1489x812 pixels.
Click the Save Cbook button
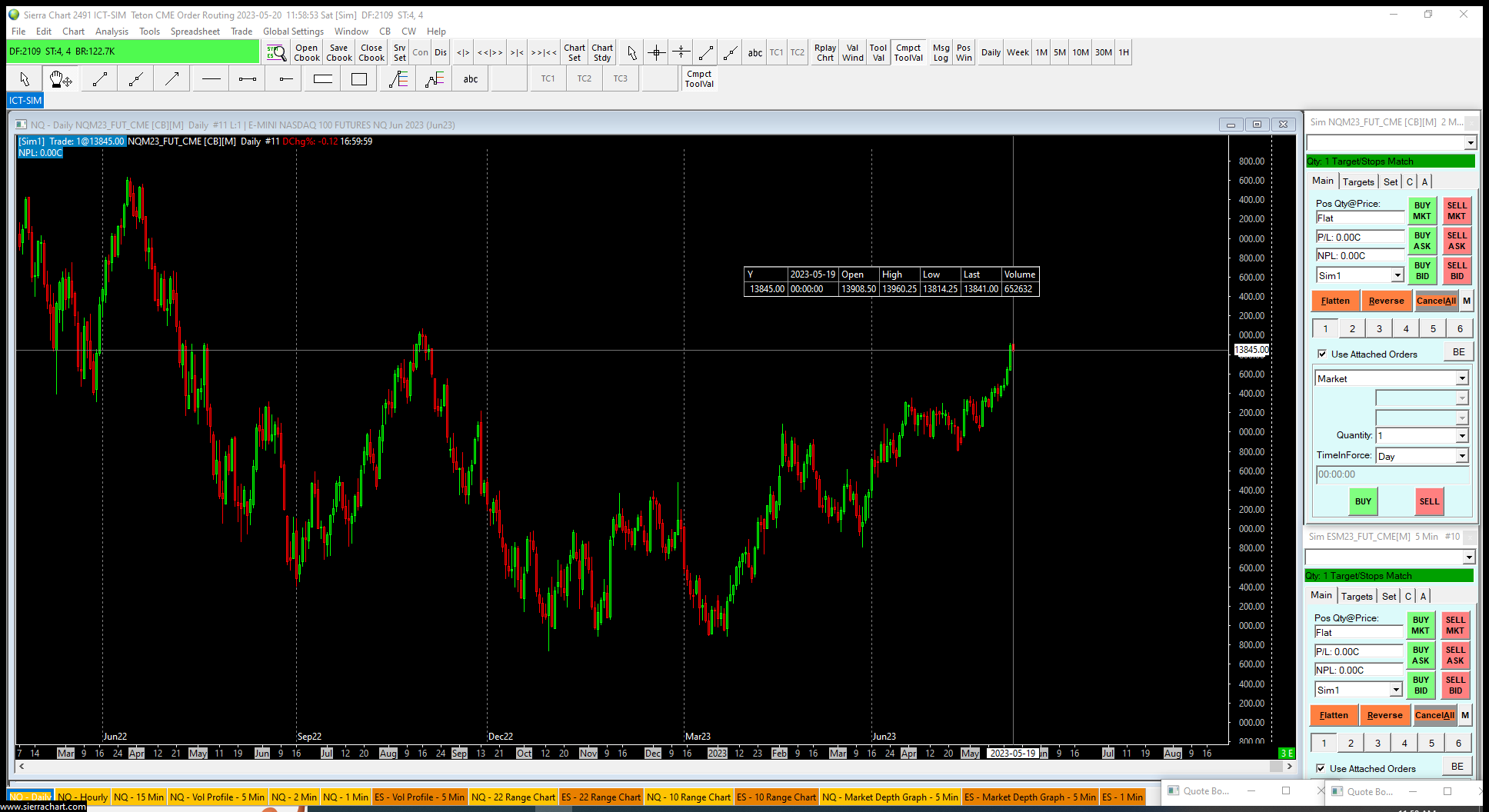339,52
